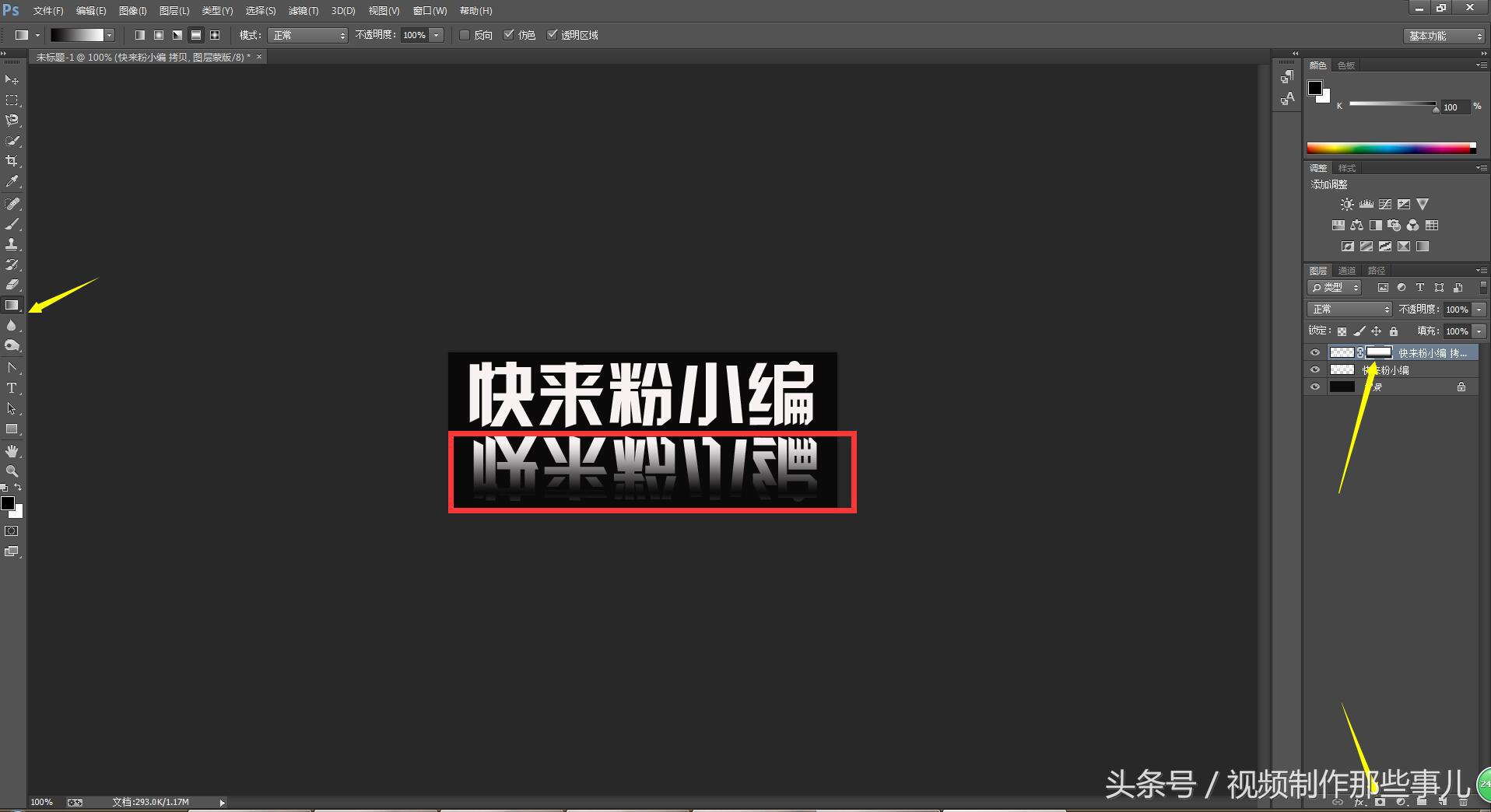Select the layer mask thumbnail on 快来粉小编 拷贝
The height and width of the screenshot is (812, 1491).
[x=1378, y=352]
